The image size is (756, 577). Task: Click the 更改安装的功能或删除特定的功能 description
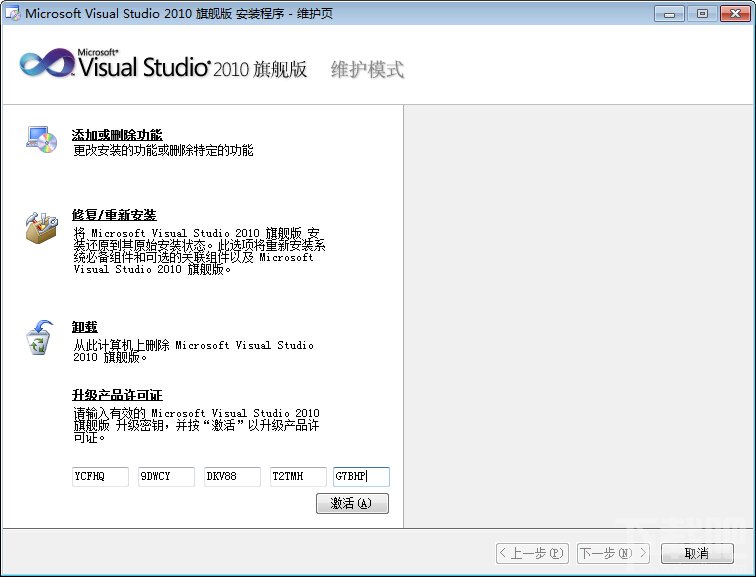[163, 150]
